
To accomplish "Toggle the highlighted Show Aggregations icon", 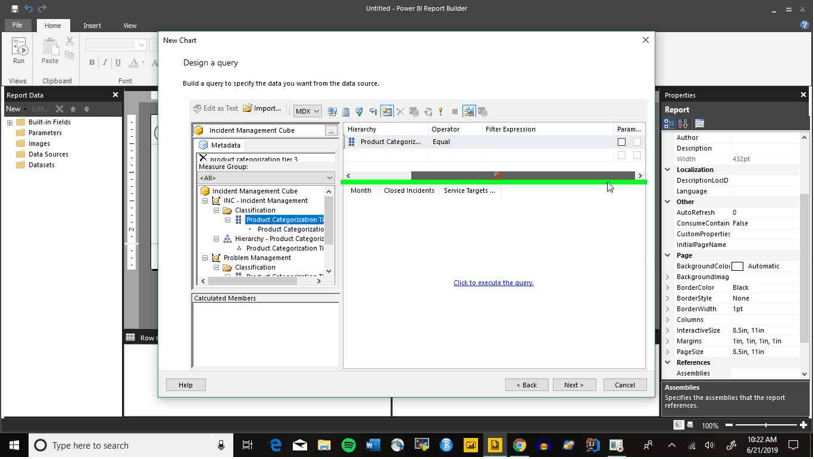I will tap(387, 112).
